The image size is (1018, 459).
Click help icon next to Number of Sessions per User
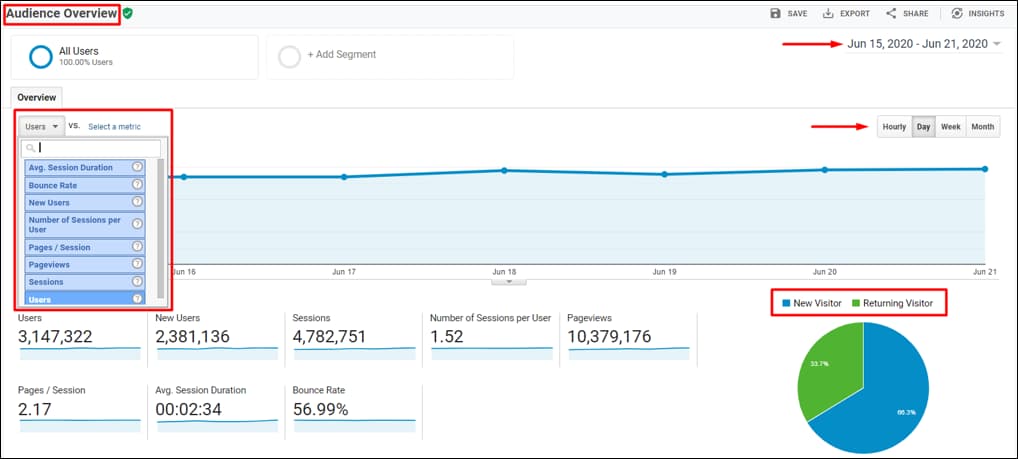point(137,224)
